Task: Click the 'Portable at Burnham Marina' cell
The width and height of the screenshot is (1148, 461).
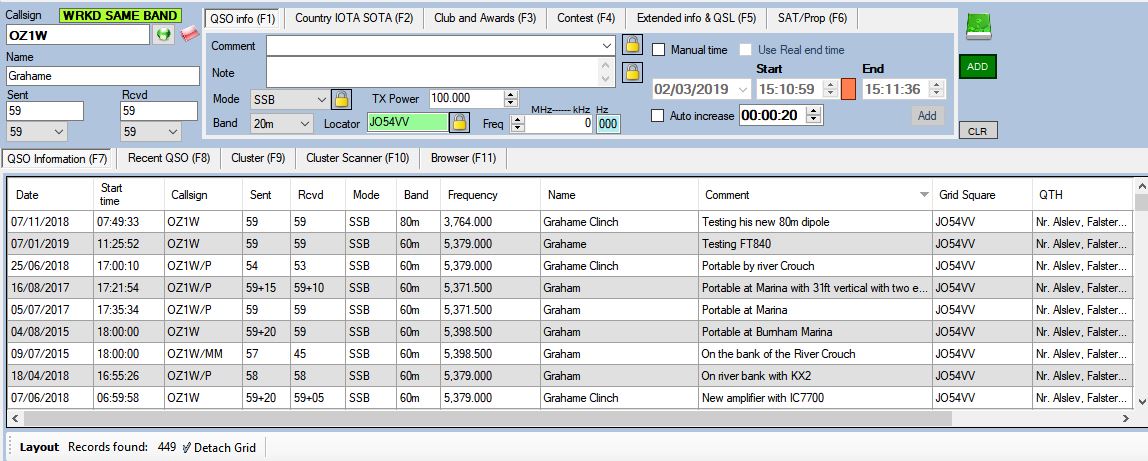Action: (x=815, y=331)
